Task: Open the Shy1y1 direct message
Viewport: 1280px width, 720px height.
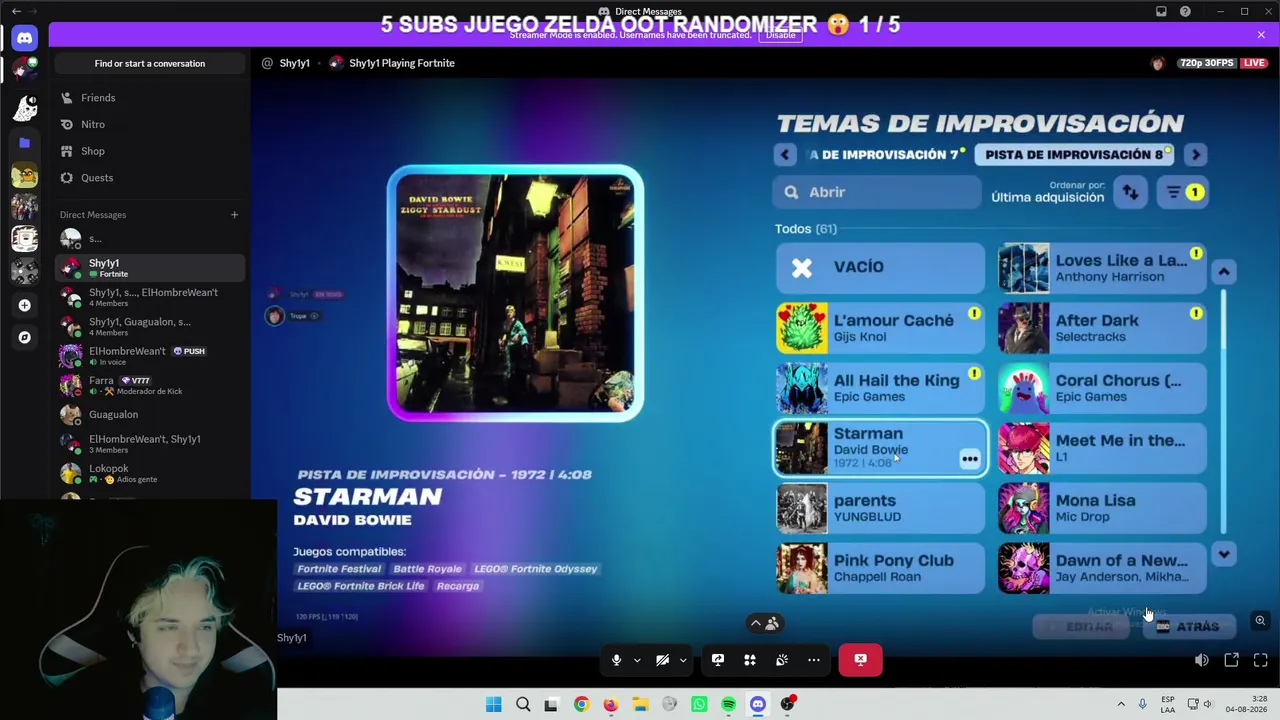Action: tap(150, 268)
